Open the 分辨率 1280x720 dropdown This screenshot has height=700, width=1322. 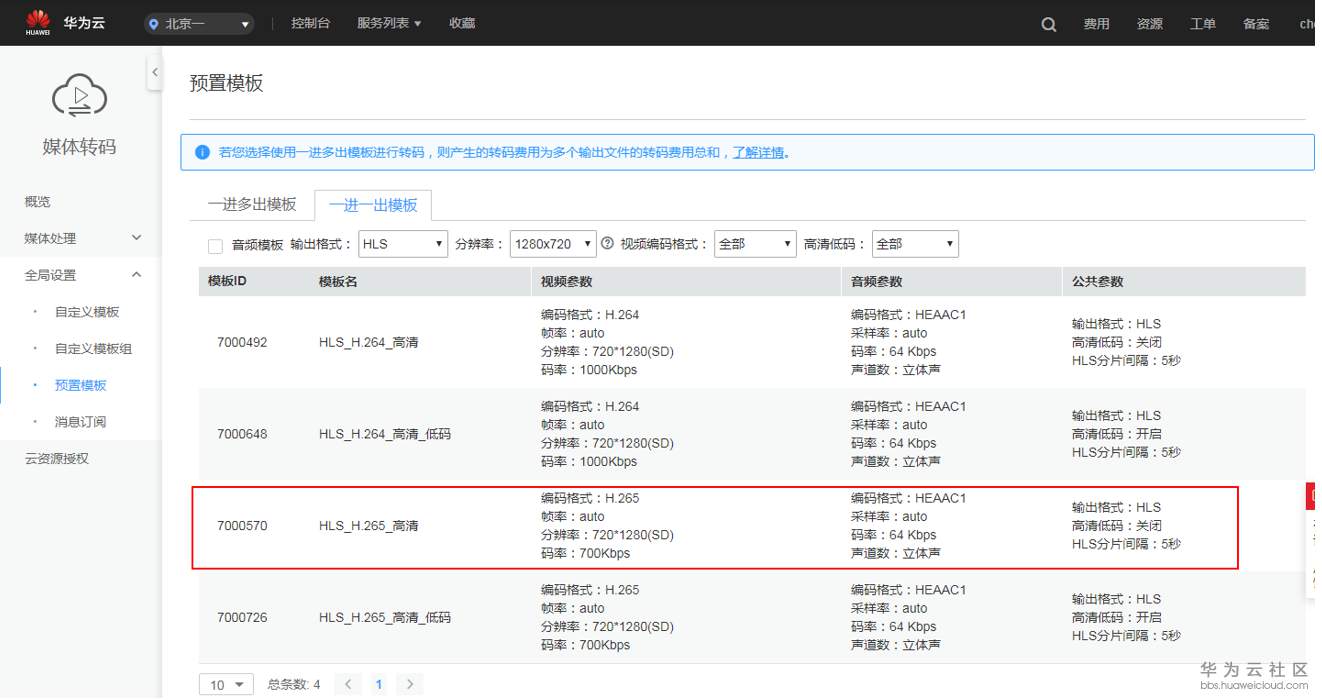click(x=553, y=243)
